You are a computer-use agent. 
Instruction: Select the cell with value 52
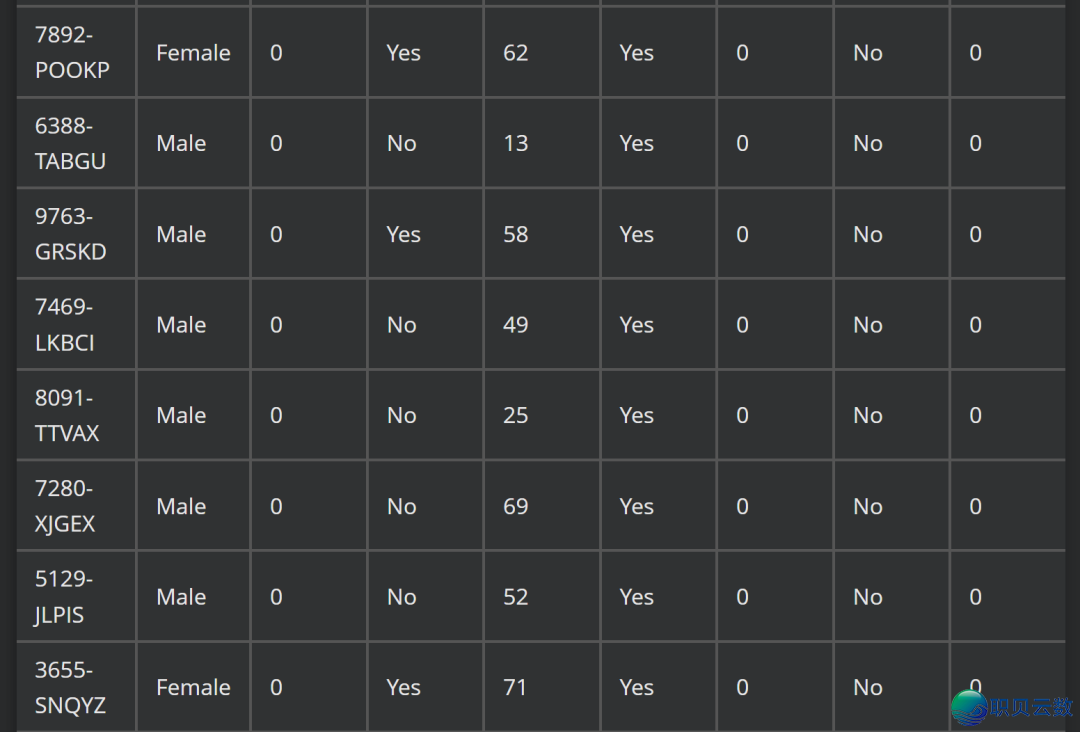coord(516,597)
